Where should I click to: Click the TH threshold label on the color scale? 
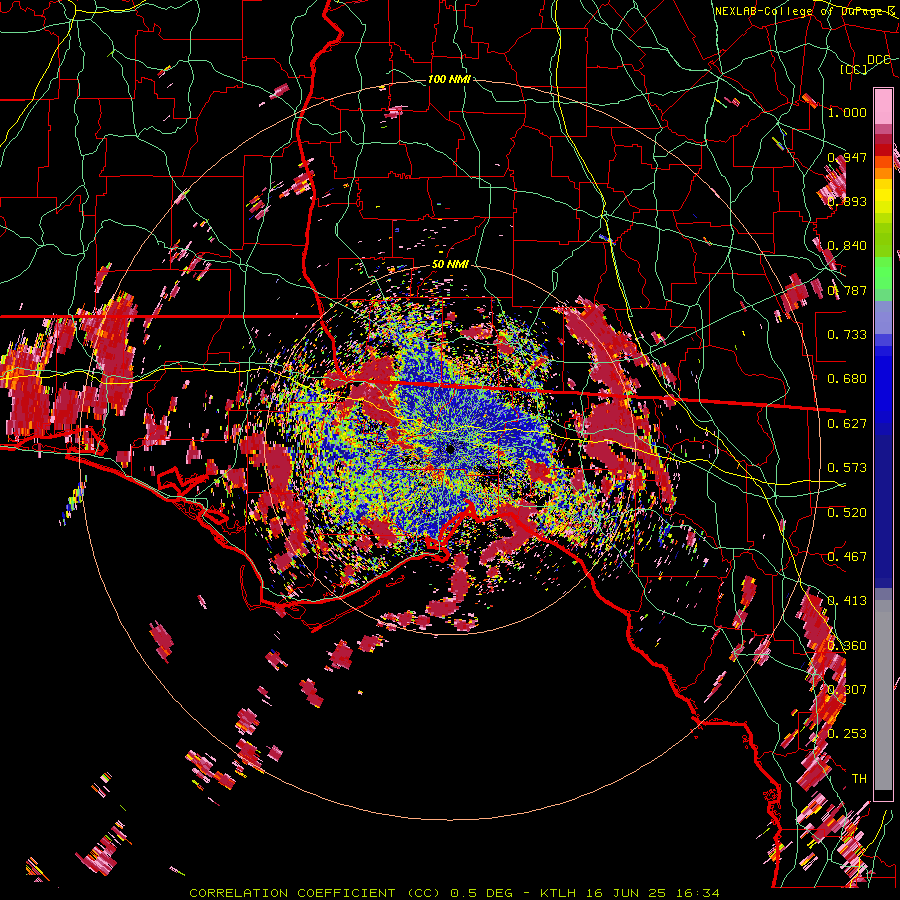(x=859, y=779)
